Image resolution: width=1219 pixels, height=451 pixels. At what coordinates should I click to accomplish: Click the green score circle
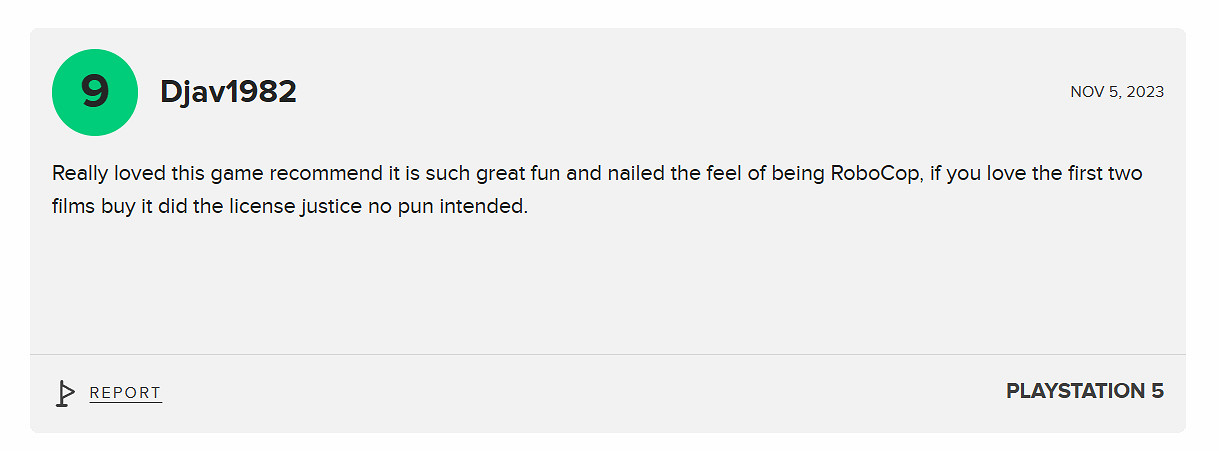coord(94,92)
